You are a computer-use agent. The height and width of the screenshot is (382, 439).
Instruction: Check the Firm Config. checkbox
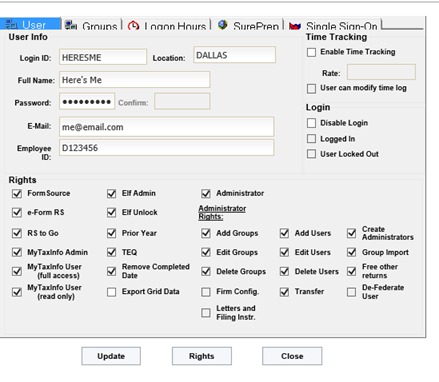pos(206,292)
